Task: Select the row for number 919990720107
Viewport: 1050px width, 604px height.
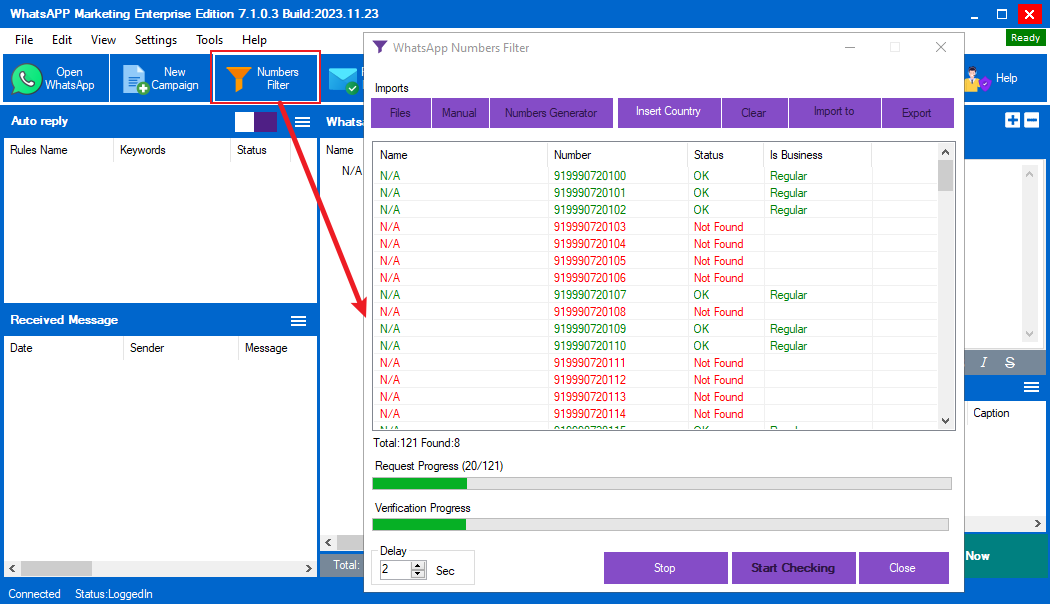Action: 590,295
